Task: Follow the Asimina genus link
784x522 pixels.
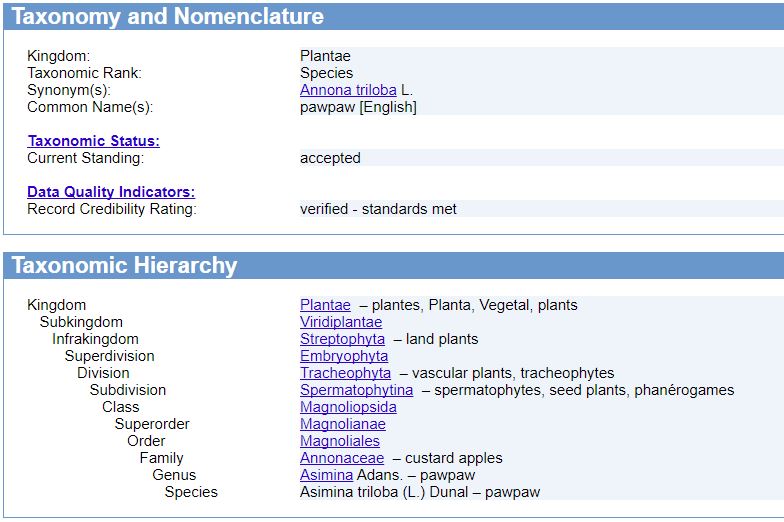Action: (326, 475)
